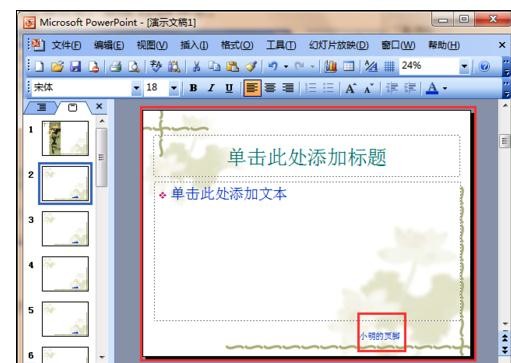Open the 窗口(W) menu
Screen dimensions: 511x363
point(398,45)
